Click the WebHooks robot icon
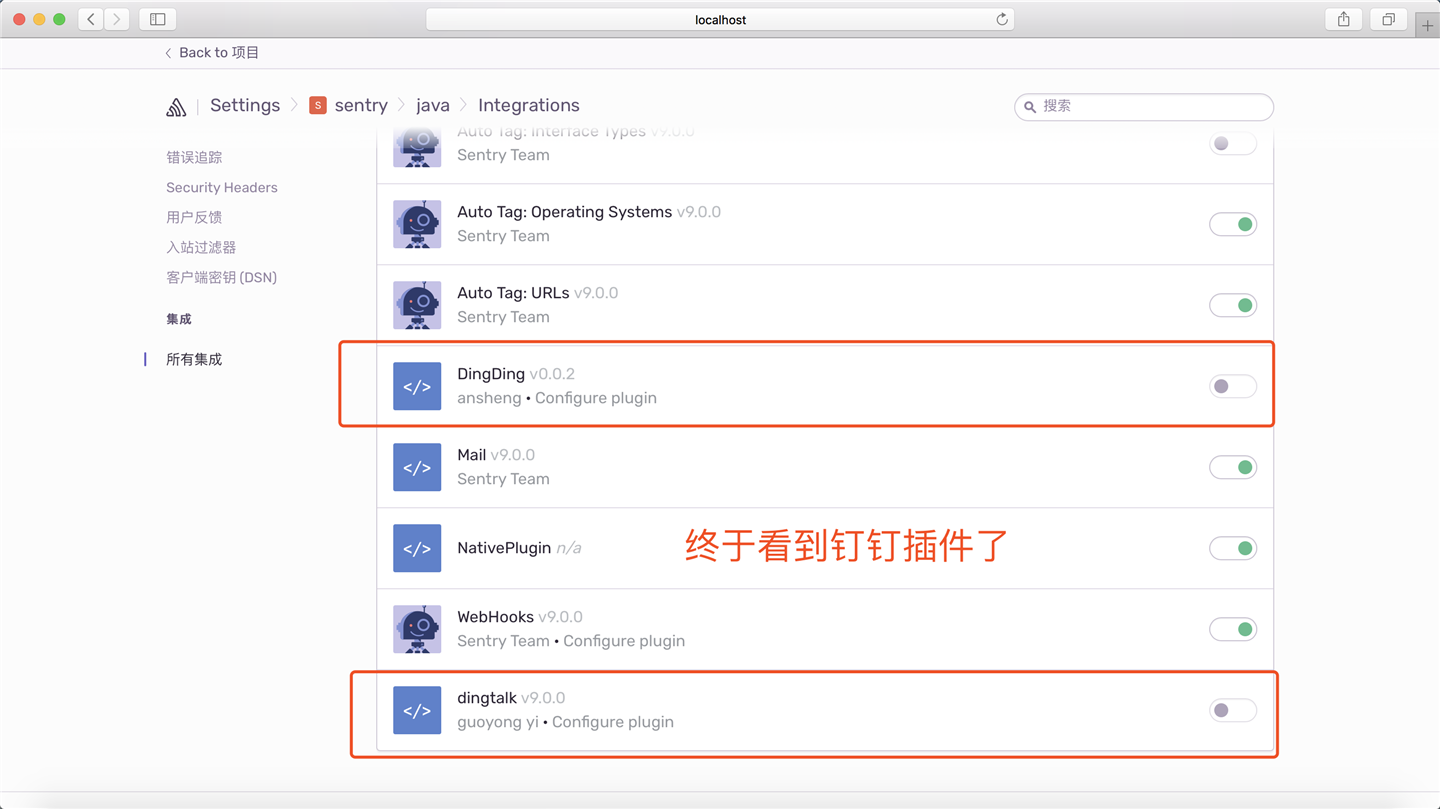This screenshot has height=809, width=1440. [417, 629]
